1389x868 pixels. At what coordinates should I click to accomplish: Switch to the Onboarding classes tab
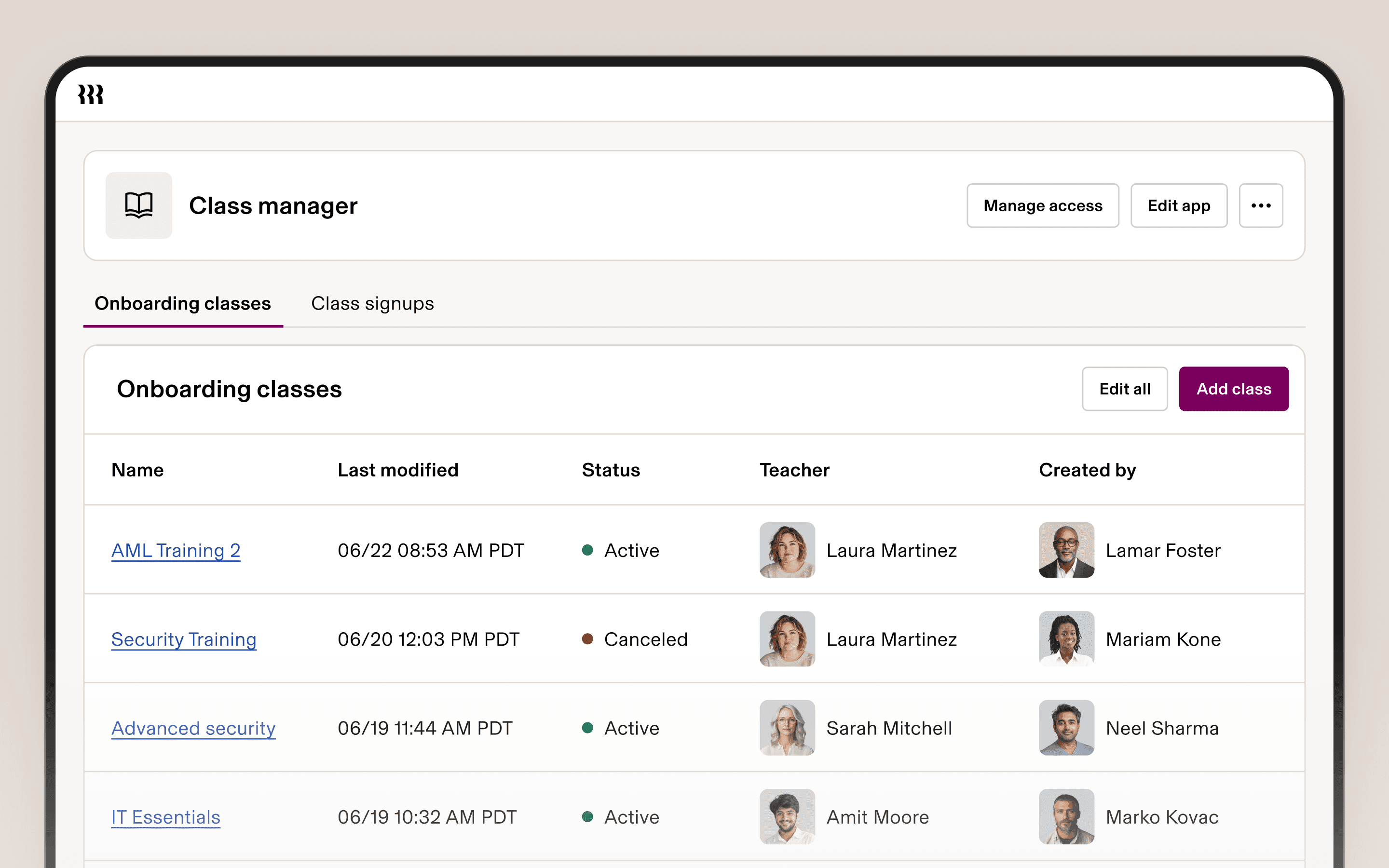183,303
